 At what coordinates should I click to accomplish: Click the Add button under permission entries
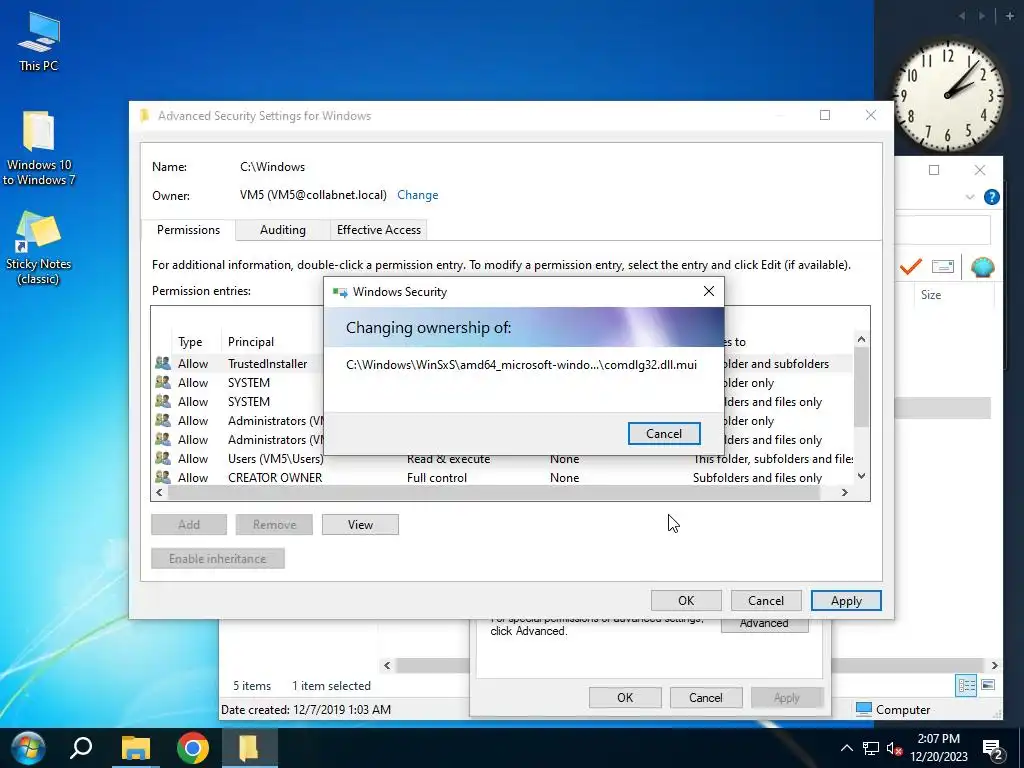pos(189,524)
